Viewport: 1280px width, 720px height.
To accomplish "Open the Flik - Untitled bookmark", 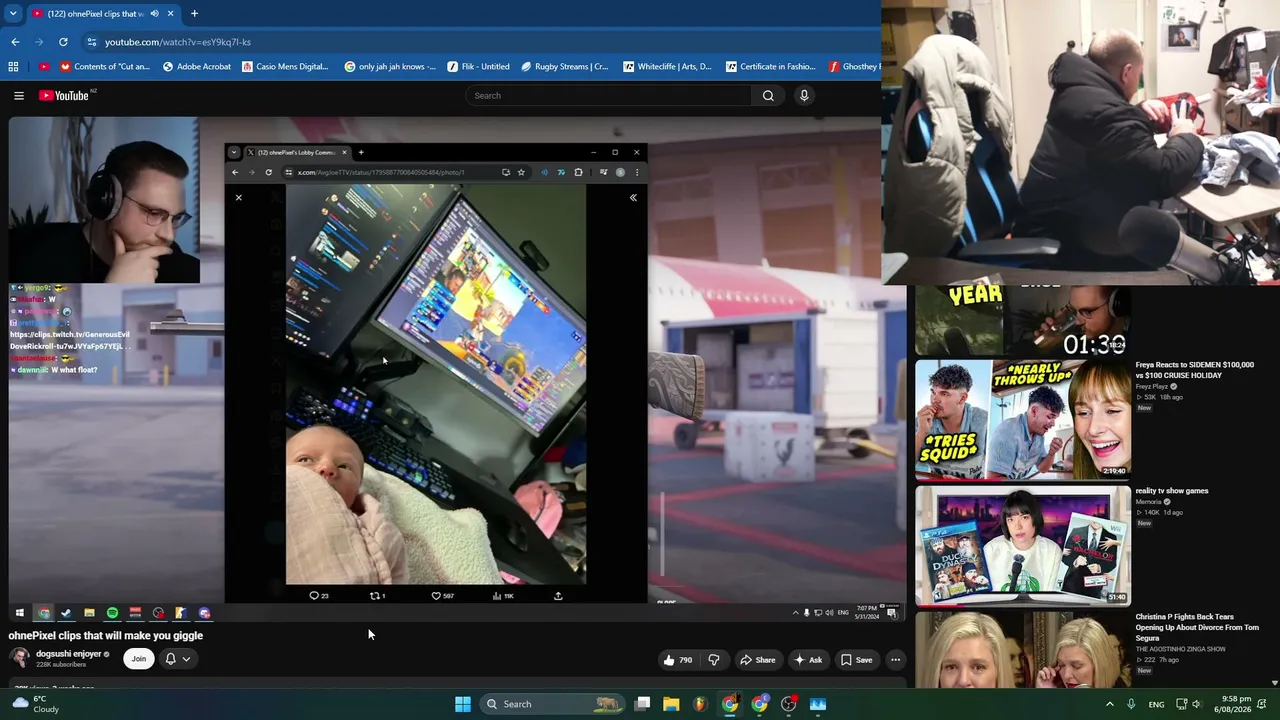I will pyautogui.click(x=478, y=67).
